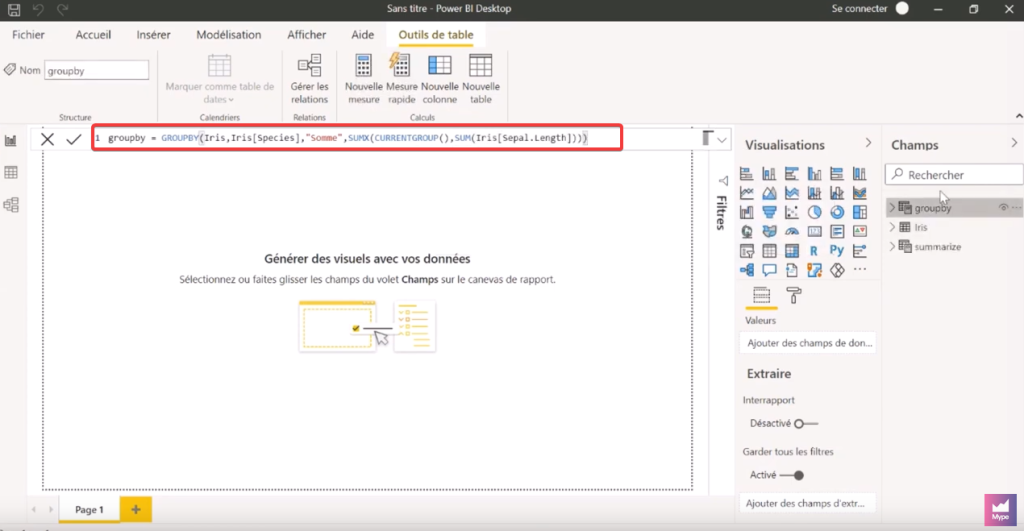Select the Page 1 tab
The height and width of the screenshot is (531, 1024).
click(89, 509)
